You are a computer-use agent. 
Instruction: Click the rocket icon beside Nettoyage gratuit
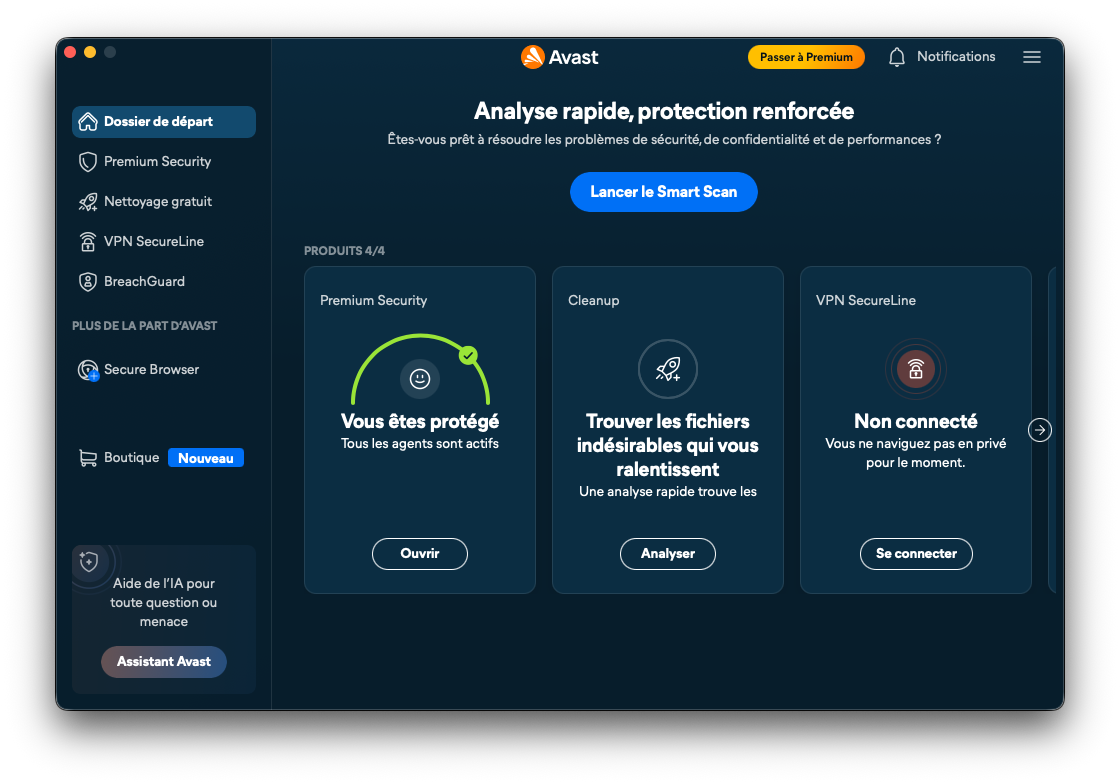click(88, 202)
